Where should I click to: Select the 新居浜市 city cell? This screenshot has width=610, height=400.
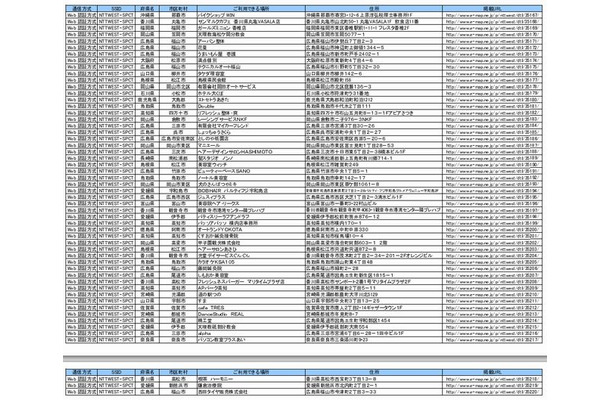[x=178, y=386]
